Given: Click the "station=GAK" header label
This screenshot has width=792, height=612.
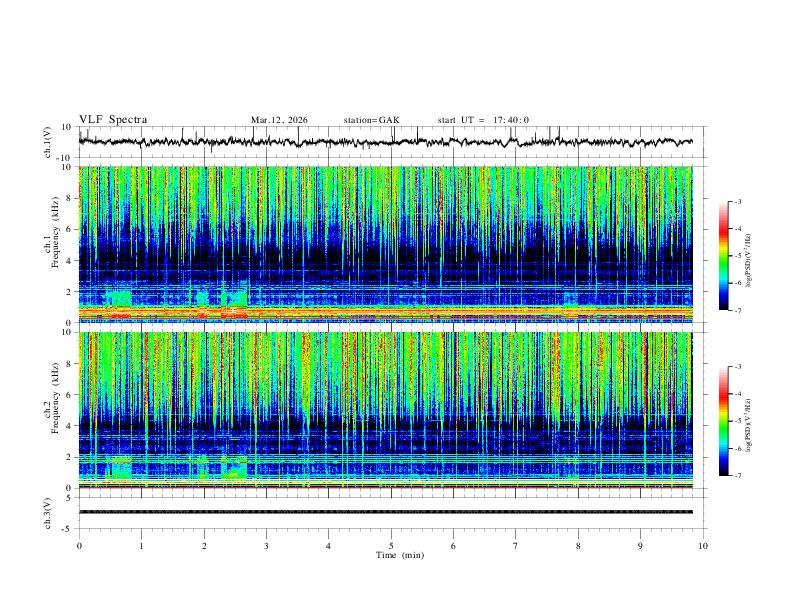Looking at the screenshot, I should point(371,120).
